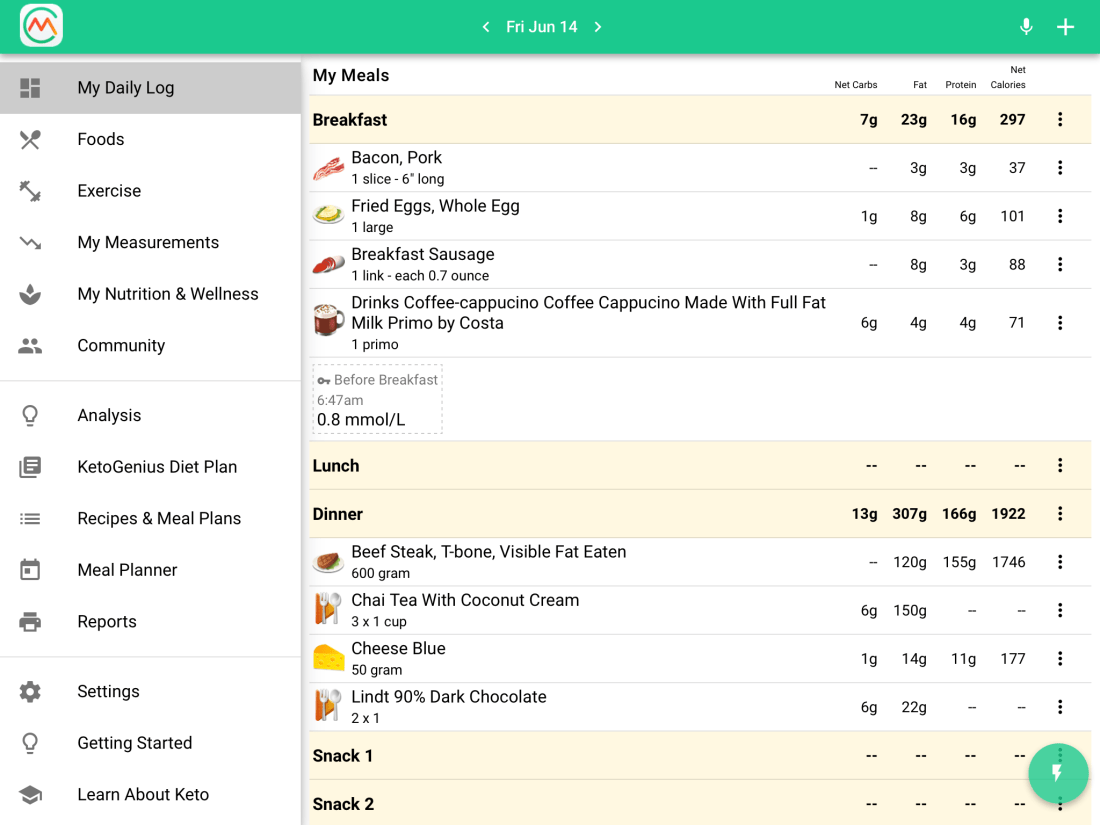The width and height of the screenshot is (1100, 825).
Task: Open options for Bacon, Pork entry
Action: point(1060,168)
